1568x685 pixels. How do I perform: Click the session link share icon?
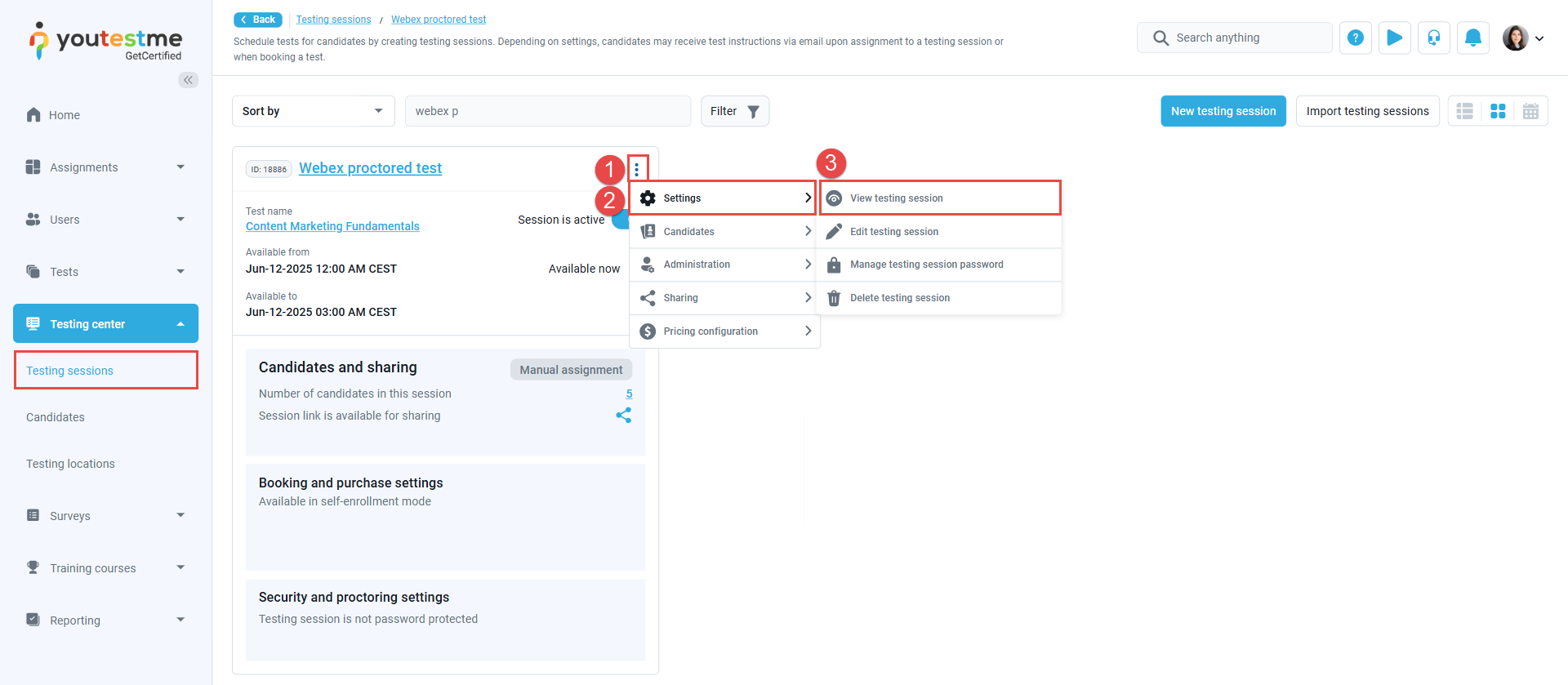click(624, 416)
